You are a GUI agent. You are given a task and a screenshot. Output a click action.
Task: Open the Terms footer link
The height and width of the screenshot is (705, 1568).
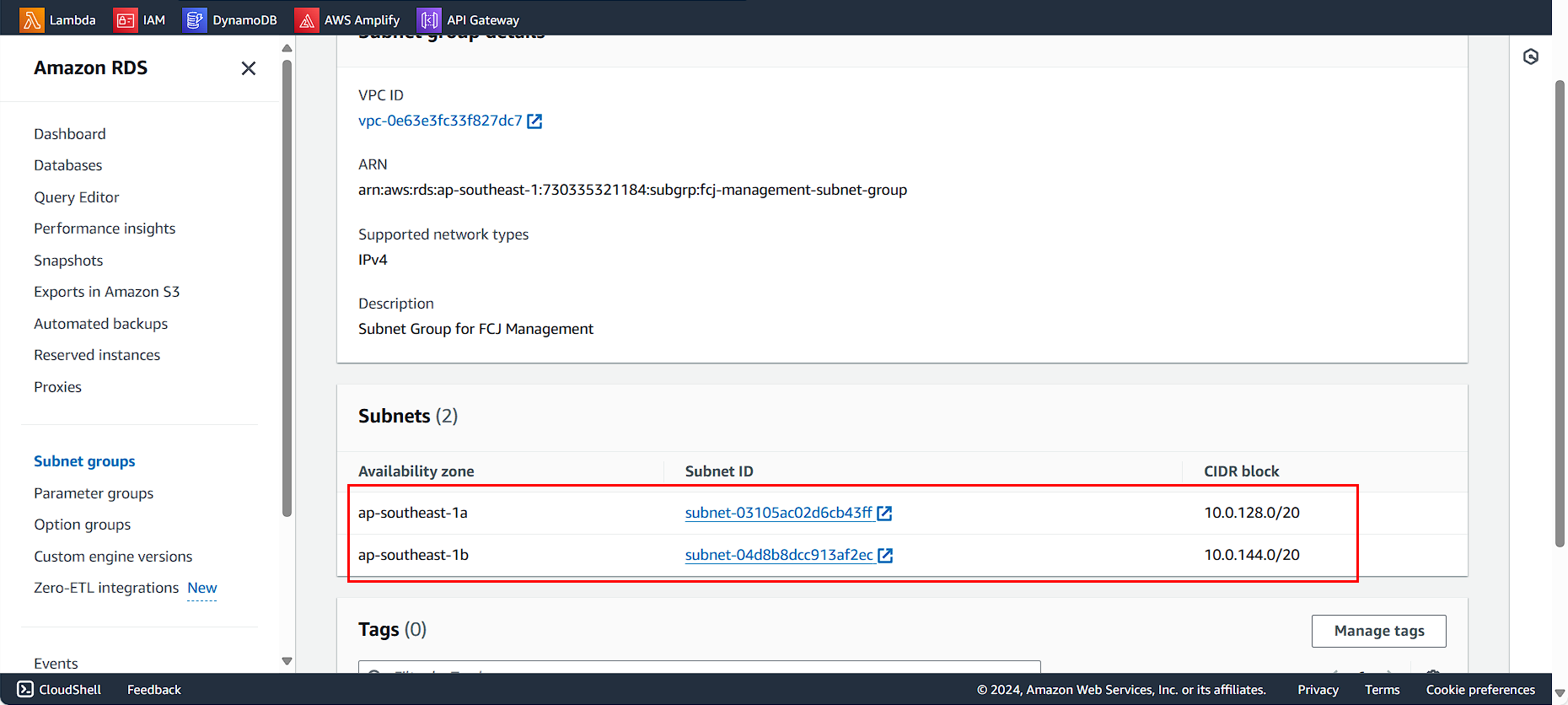coord(1382,690)
